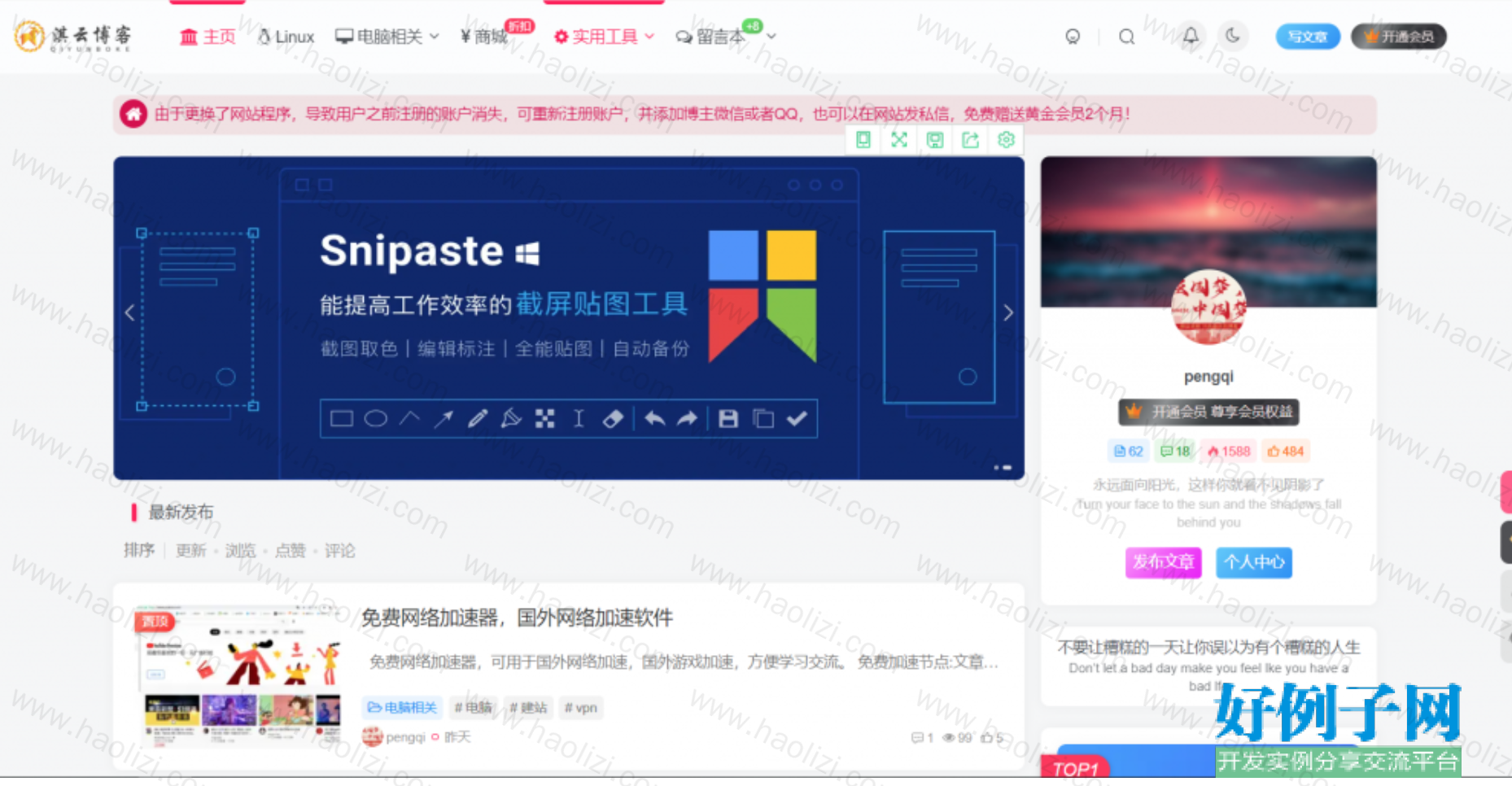Image resolution: width=1512 pixels, height=786 pixels.
Task: Click the Snipaste rectangle tool icon
Action: tap(342, 419)
